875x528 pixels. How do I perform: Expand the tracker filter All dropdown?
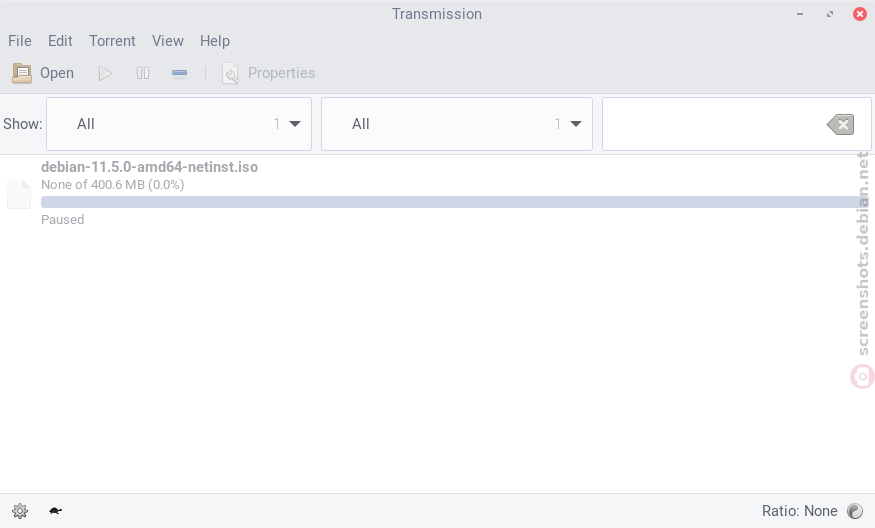pyautogui.click(x=456, y=124)
